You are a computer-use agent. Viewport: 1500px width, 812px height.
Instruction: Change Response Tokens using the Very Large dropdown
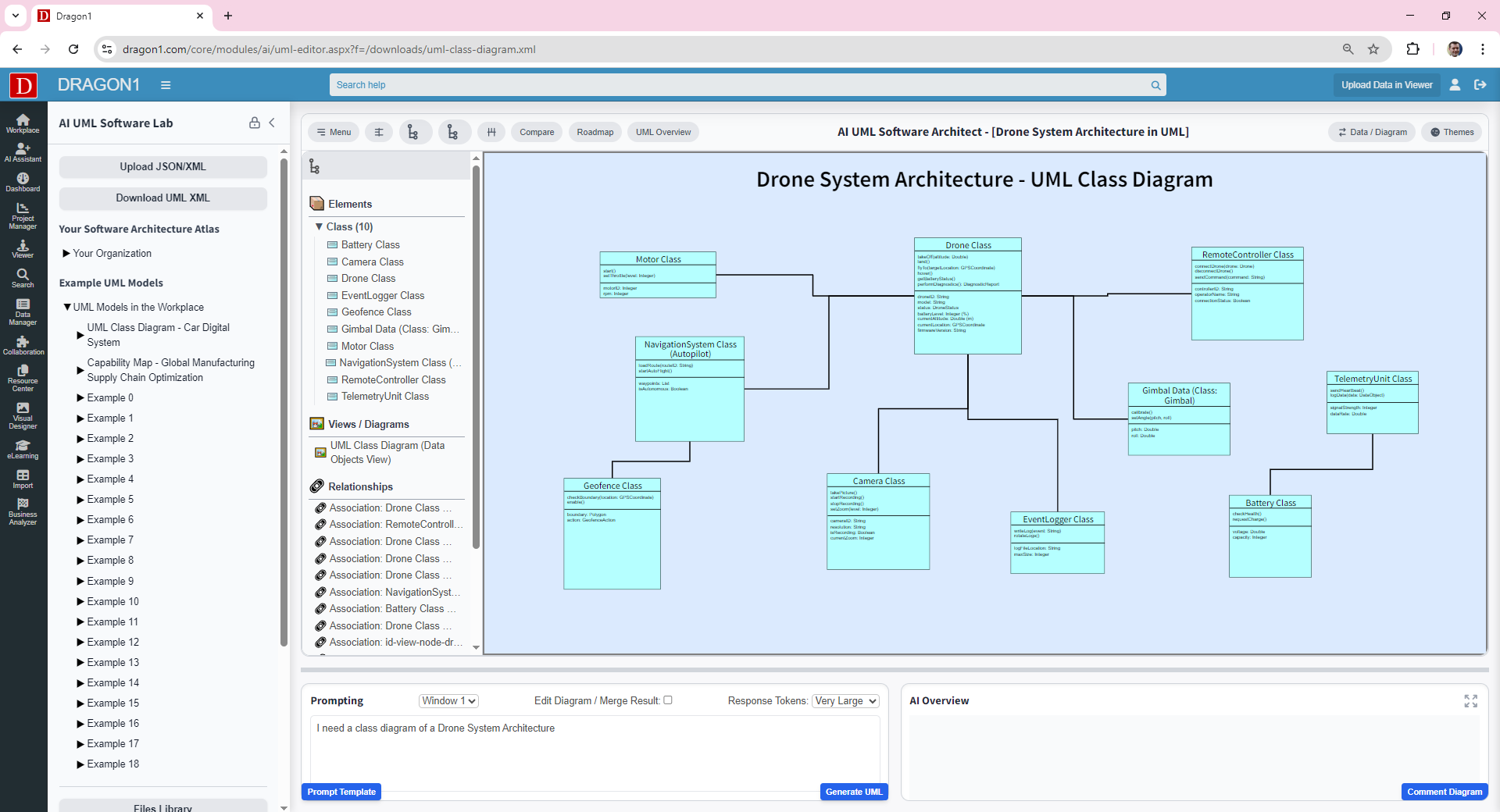point(844,700)
